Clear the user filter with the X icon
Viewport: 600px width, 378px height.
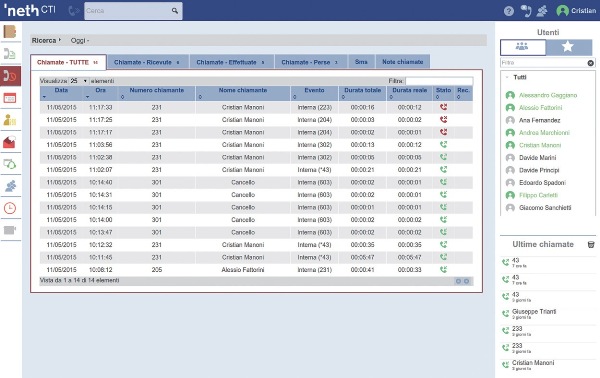coord(590,63)
